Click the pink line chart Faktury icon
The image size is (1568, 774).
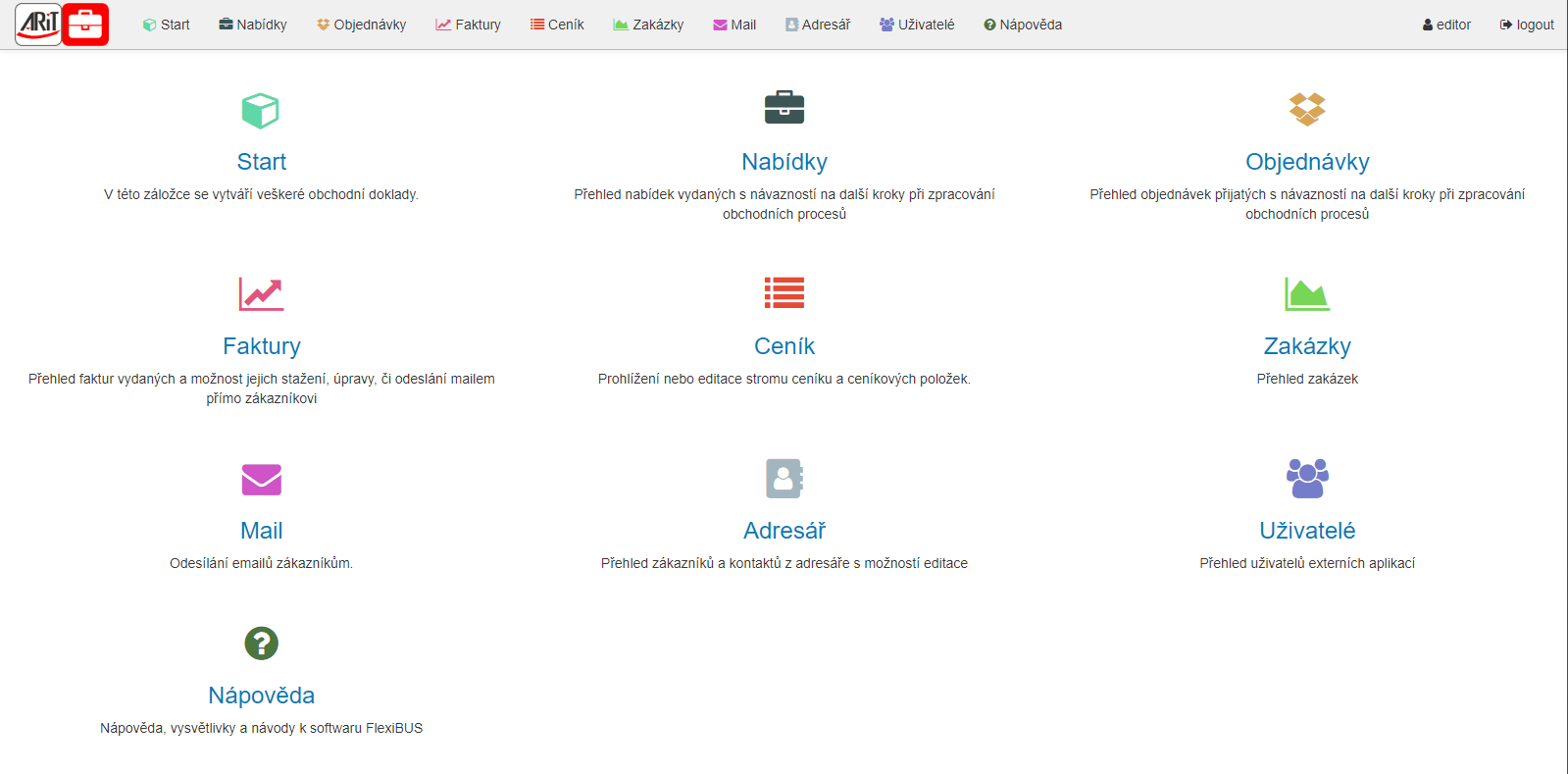point(261,293)
